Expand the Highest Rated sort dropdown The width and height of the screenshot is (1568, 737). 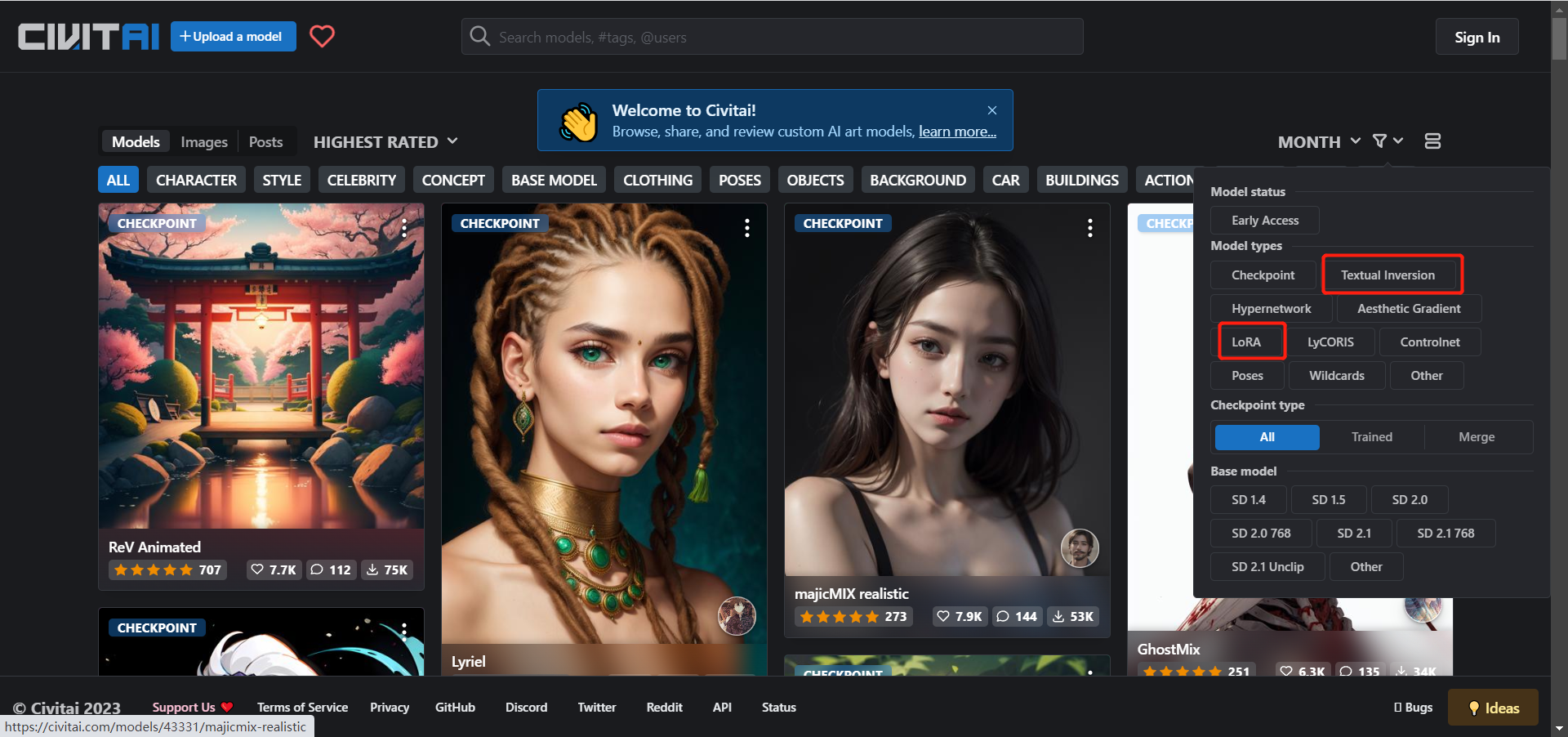click(385, 142)
